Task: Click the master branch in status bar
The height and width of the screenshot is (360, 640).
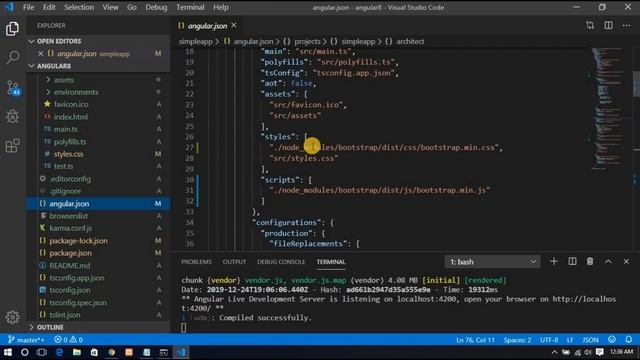Action: pos(26,340)
